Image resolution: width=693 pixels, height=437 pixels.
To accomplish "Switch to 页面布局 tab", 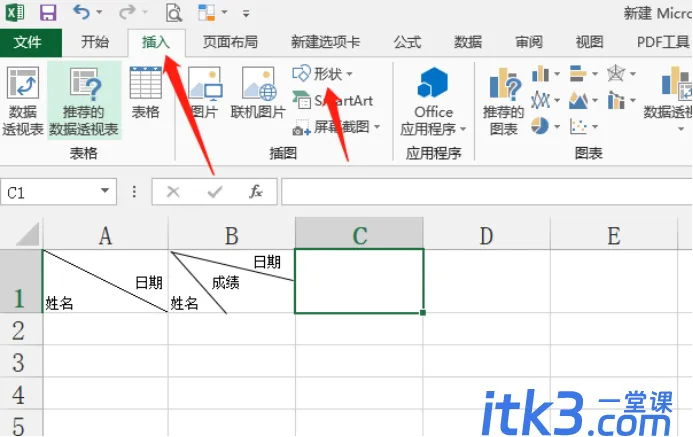I will click(x=230, y=42).
